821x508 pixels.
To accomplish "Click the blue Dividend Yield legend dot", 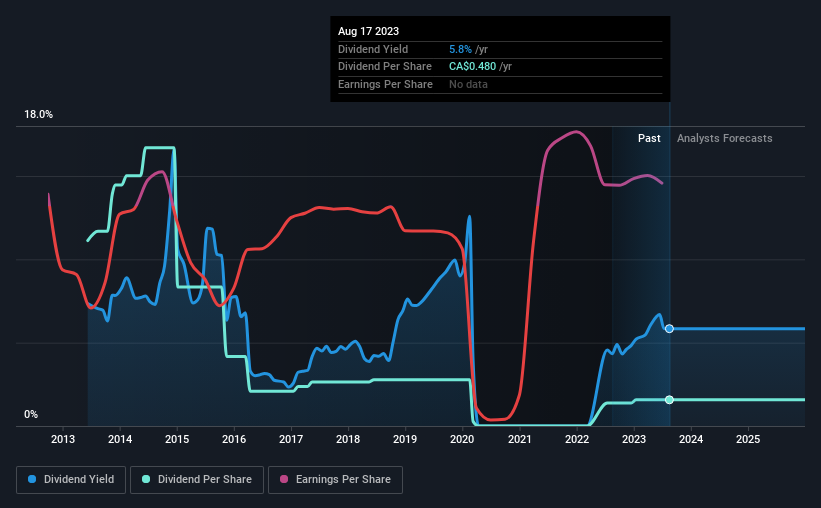I will click(32, 479).
